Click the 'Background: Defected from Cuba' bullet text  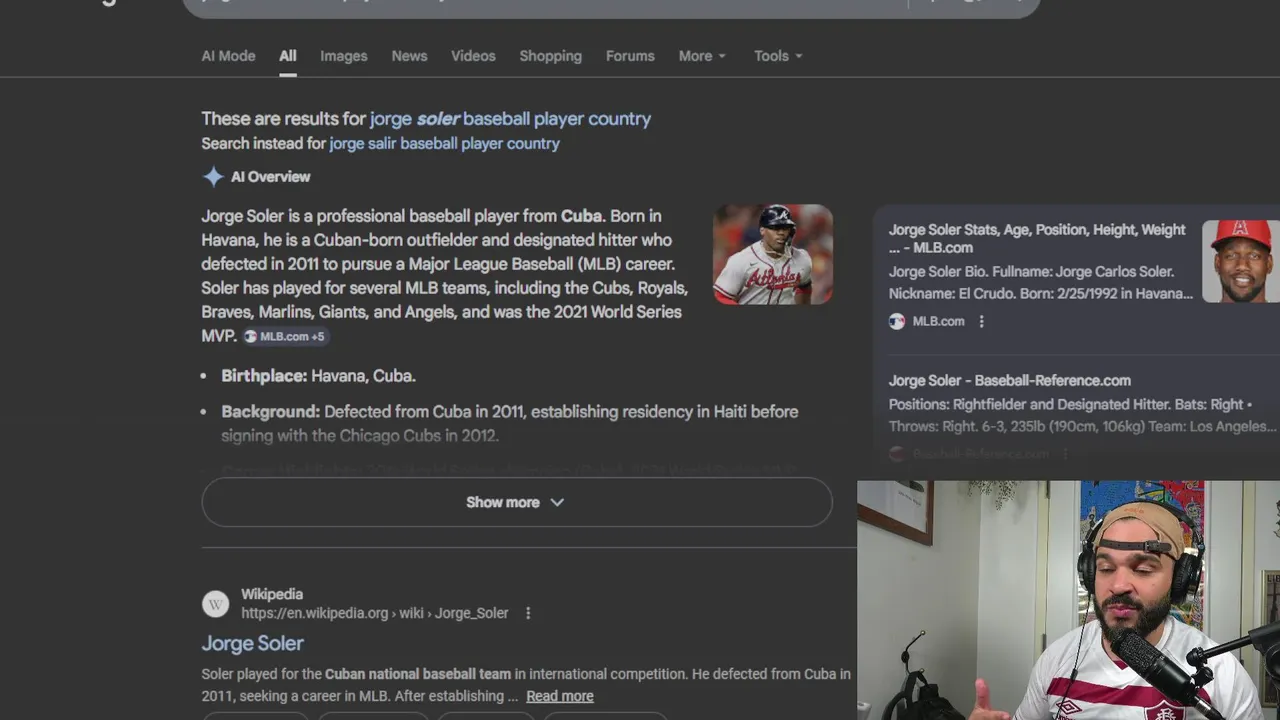click(510, 423)
